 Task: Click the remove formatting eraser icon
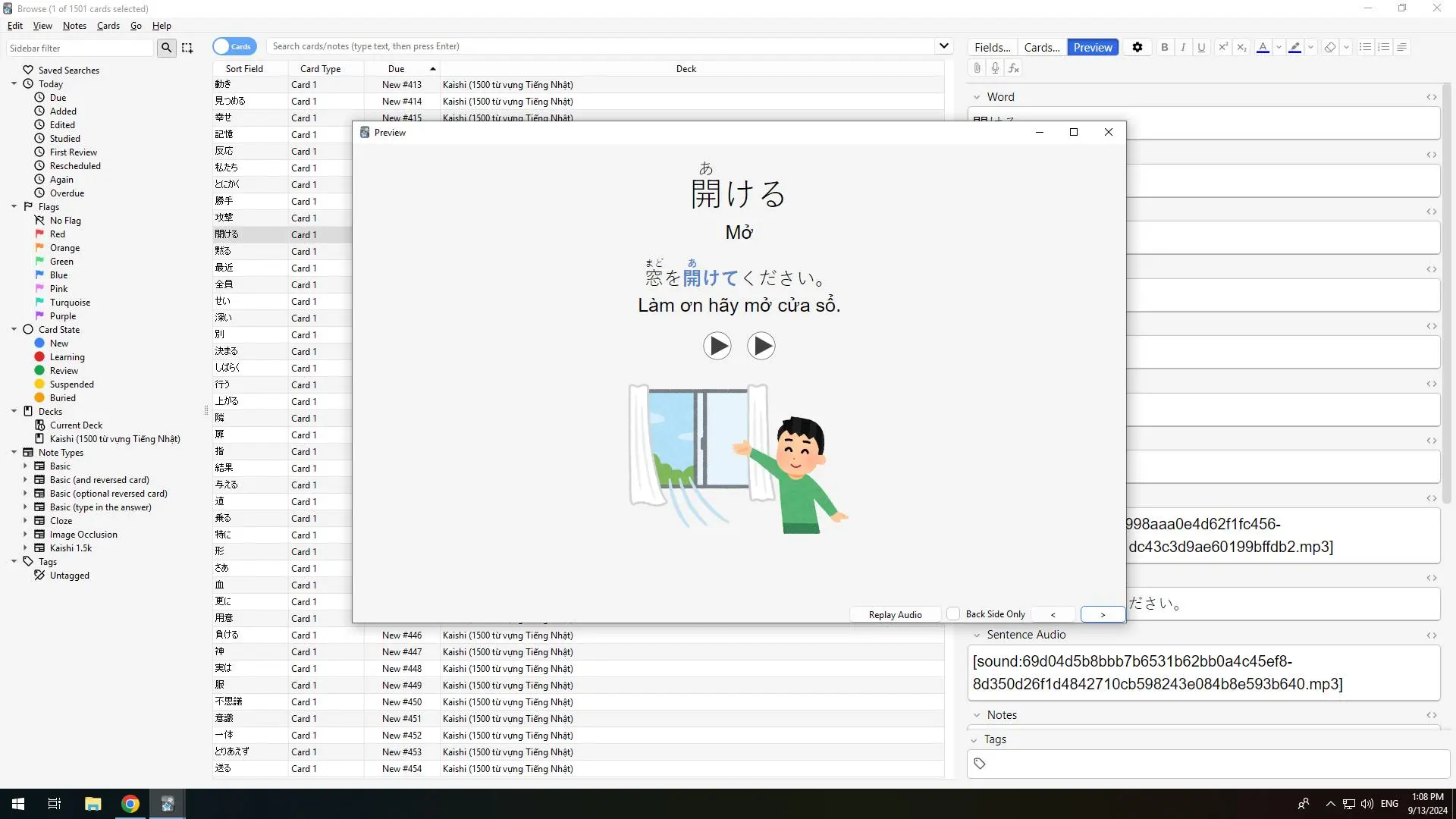(1330, 47)
